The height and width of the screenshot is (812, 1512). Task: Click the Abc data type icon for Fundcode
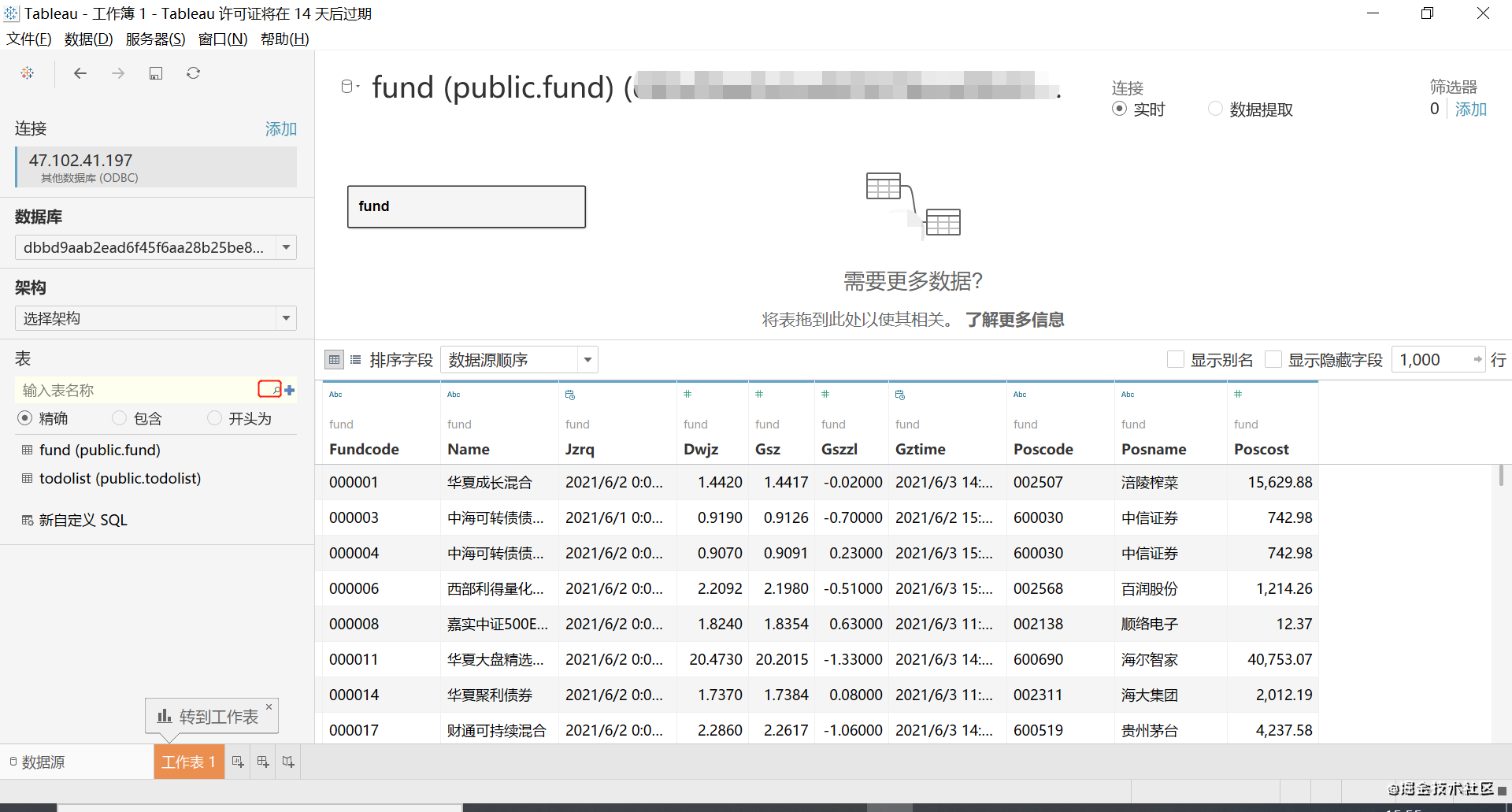(x=335, y=395)
